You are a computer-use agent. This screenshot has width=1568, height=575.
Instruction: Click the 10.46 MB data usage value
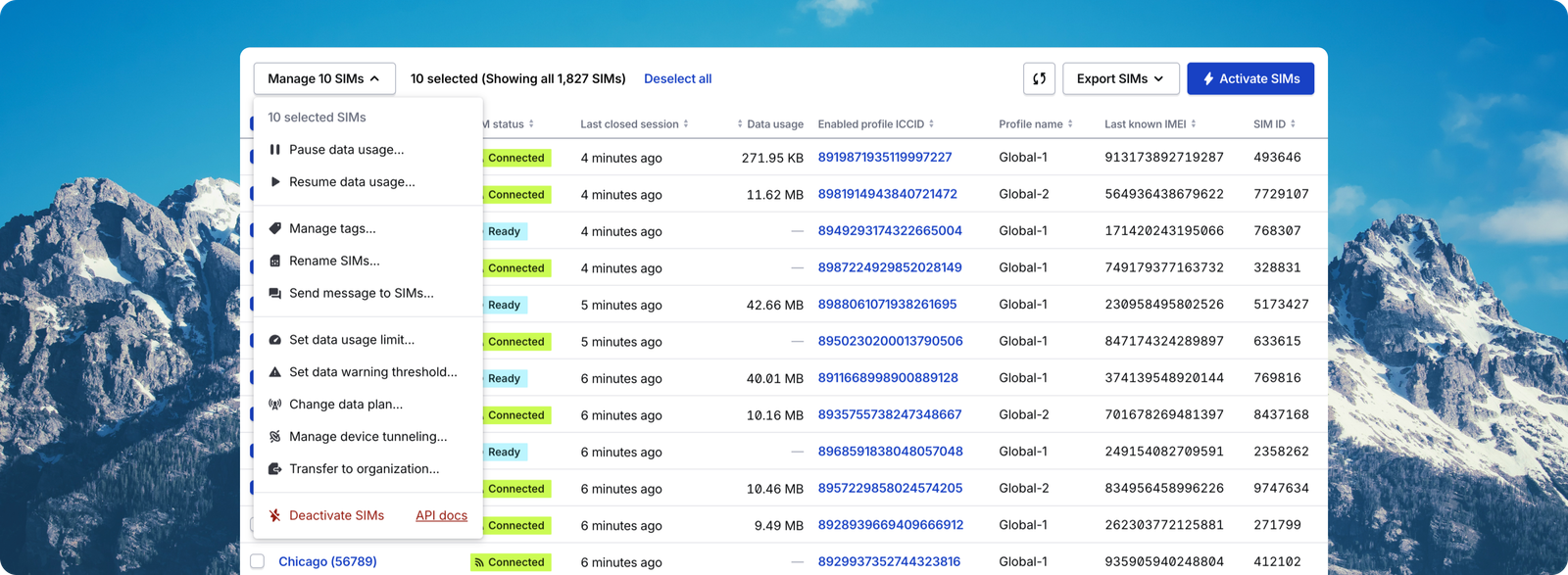[775, 489]
